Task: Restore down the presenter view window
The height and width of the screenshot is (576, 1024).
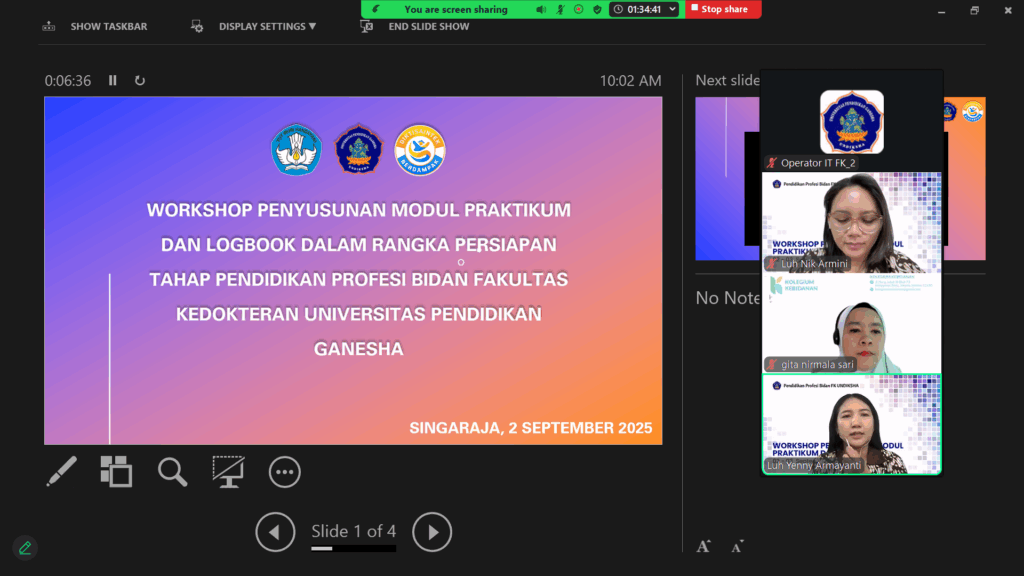Action: point(974,10)
